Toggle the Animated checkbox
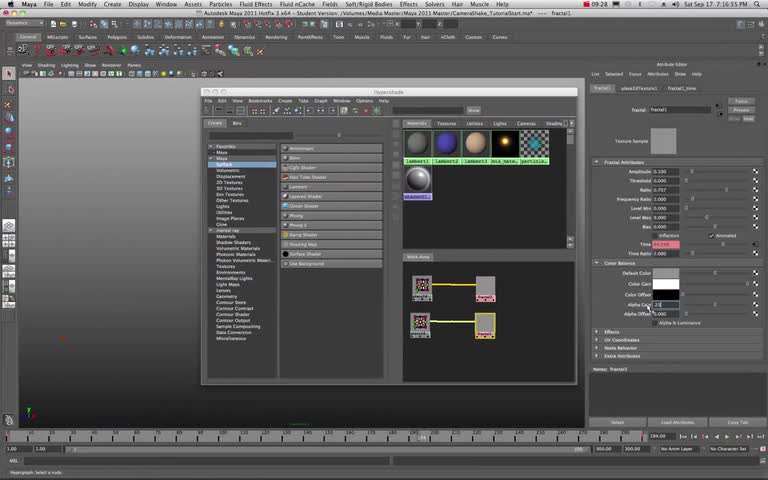The image size is (768, 480). pyautogui.click(x=712, y=236)
